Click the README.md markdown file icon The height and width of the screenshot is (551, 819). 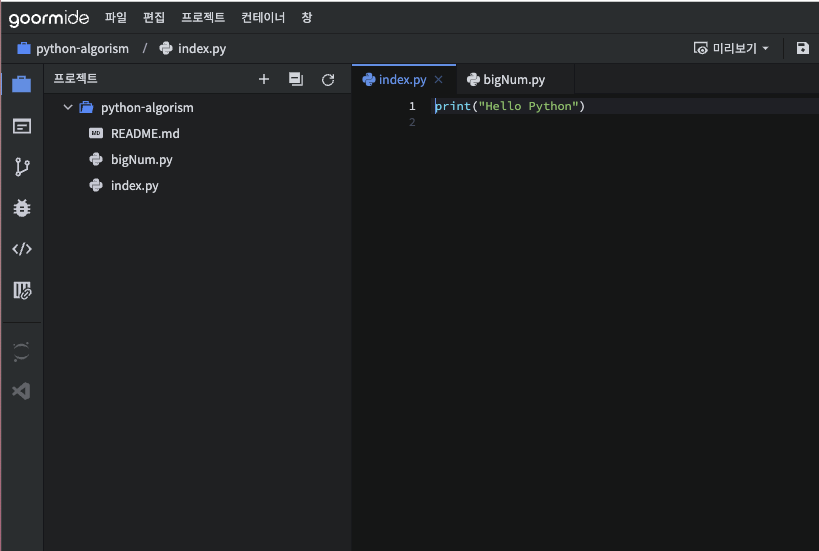point(96,133)
